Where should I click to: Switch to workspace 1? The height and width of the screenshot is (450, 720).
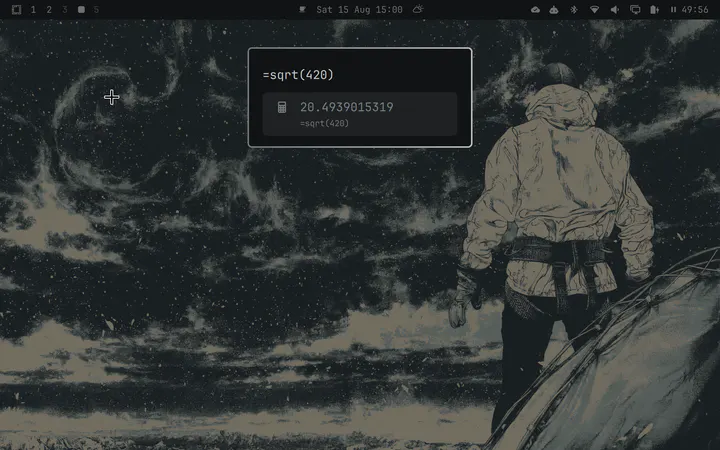(x=33, y=10)
